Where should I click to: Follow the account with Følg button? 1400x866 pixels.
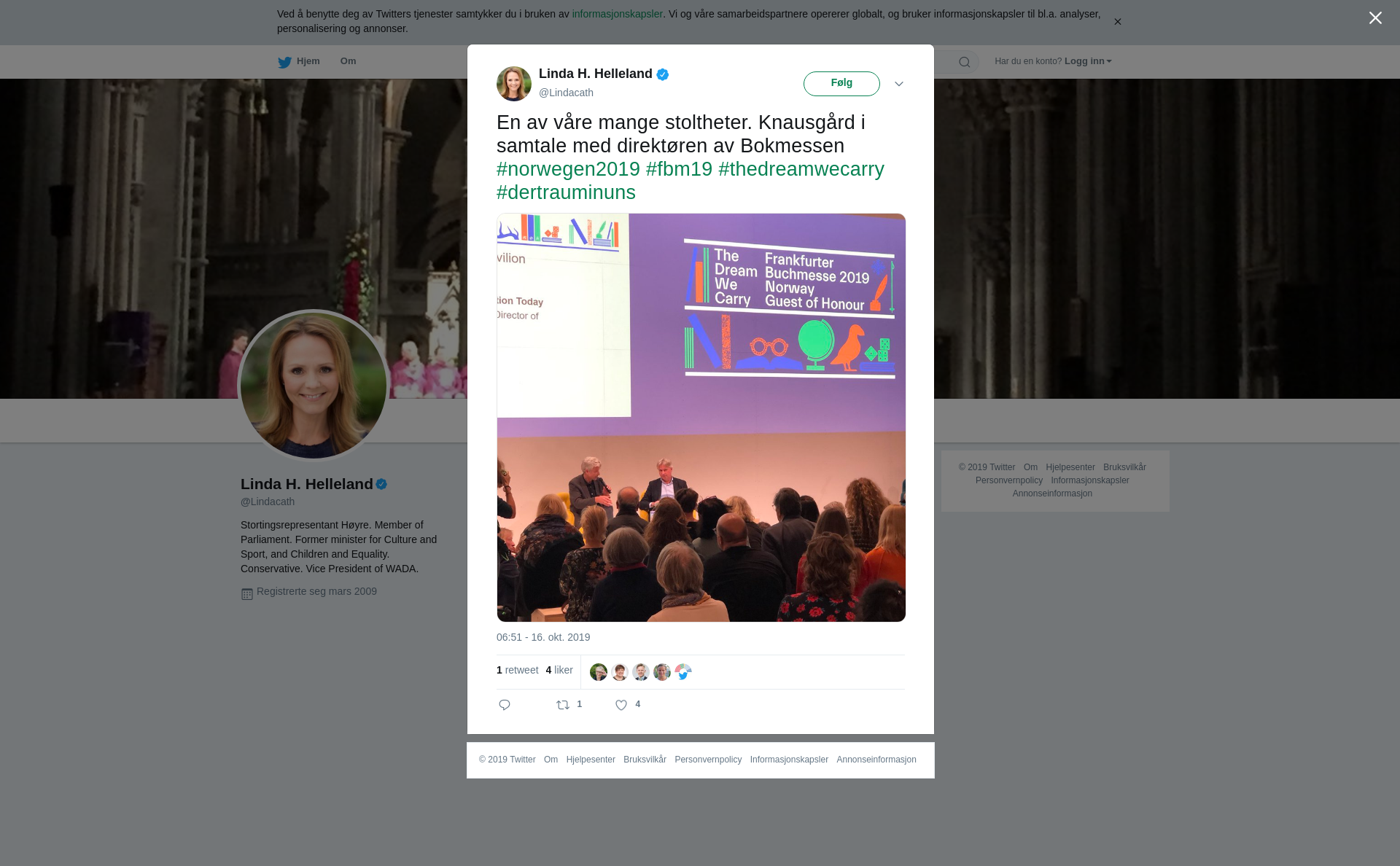(841, 84)
